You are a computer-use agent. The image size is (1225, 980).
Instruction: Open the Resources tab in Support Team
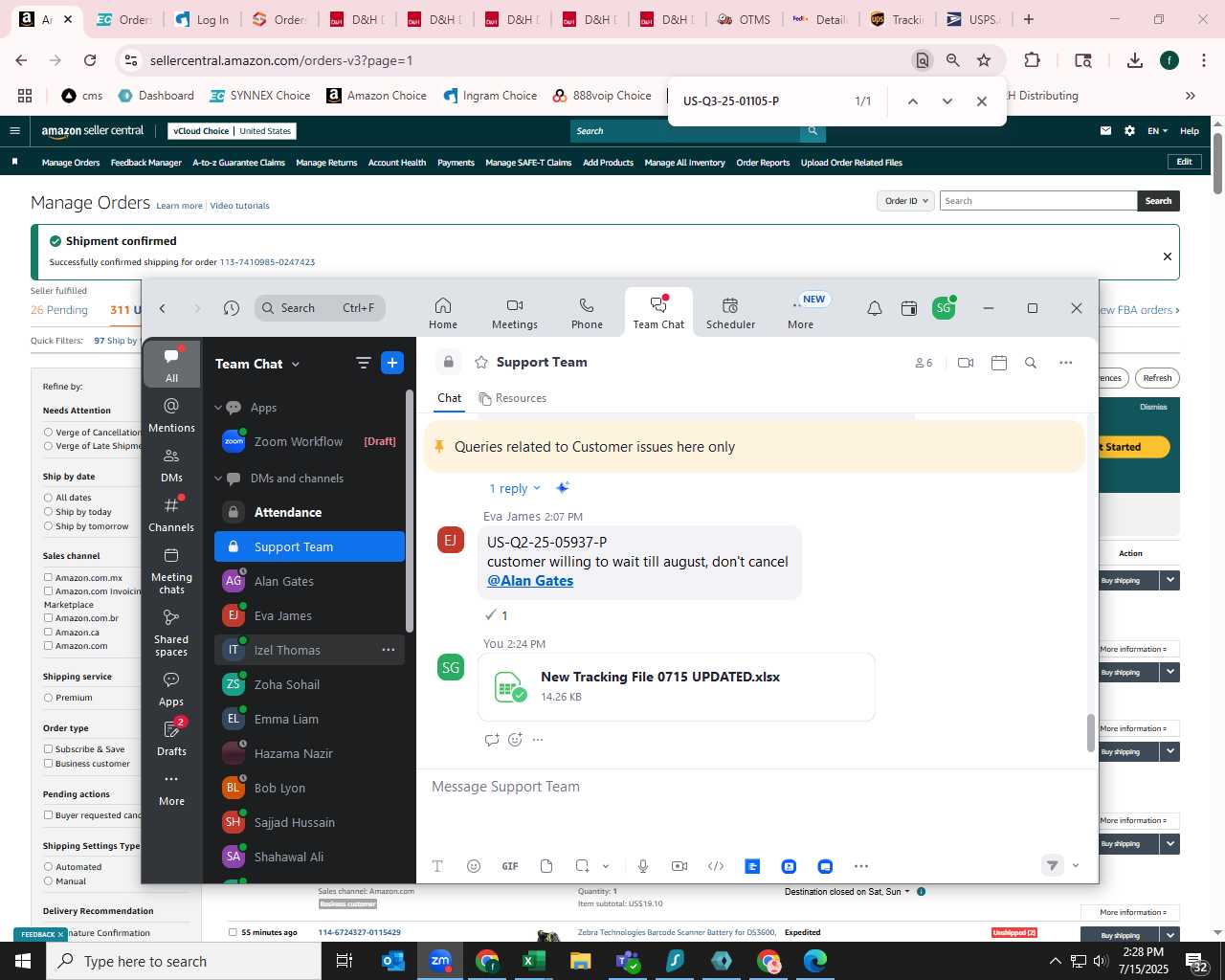513,398
